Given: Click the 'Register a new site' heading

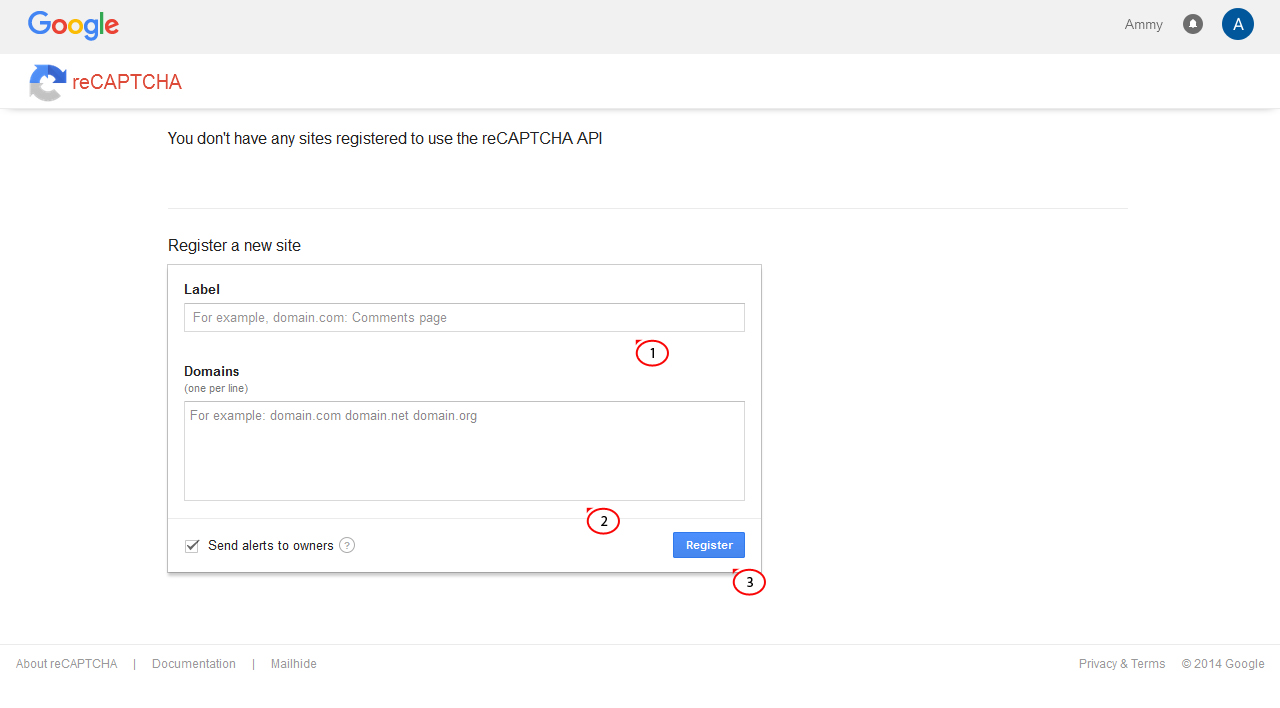Looking at the screenshot, I should [x=234, y=246].
